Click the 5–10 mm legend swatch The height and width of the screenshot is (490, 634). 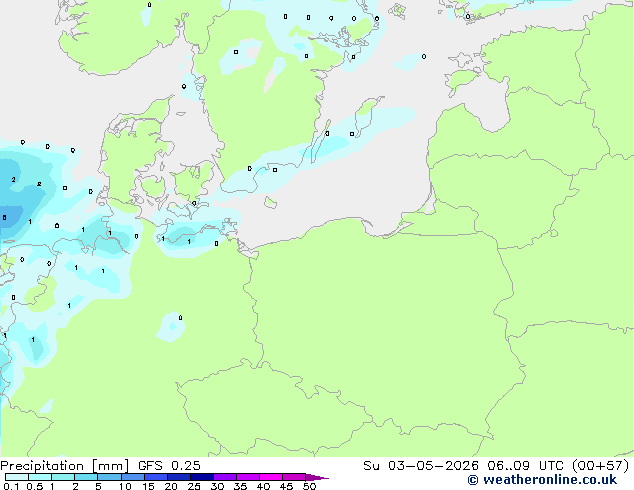click(109, 477)
